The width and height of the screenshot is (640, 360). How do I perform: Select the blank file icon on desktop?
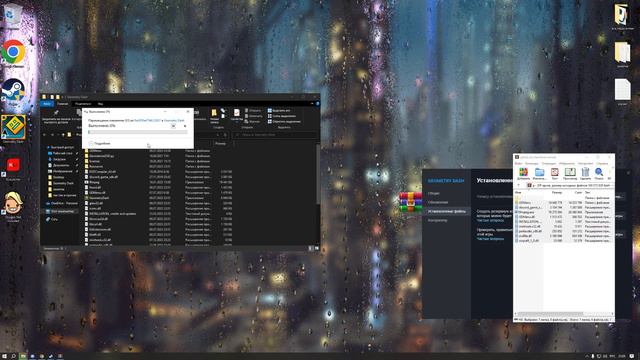(x=622, y=91)
